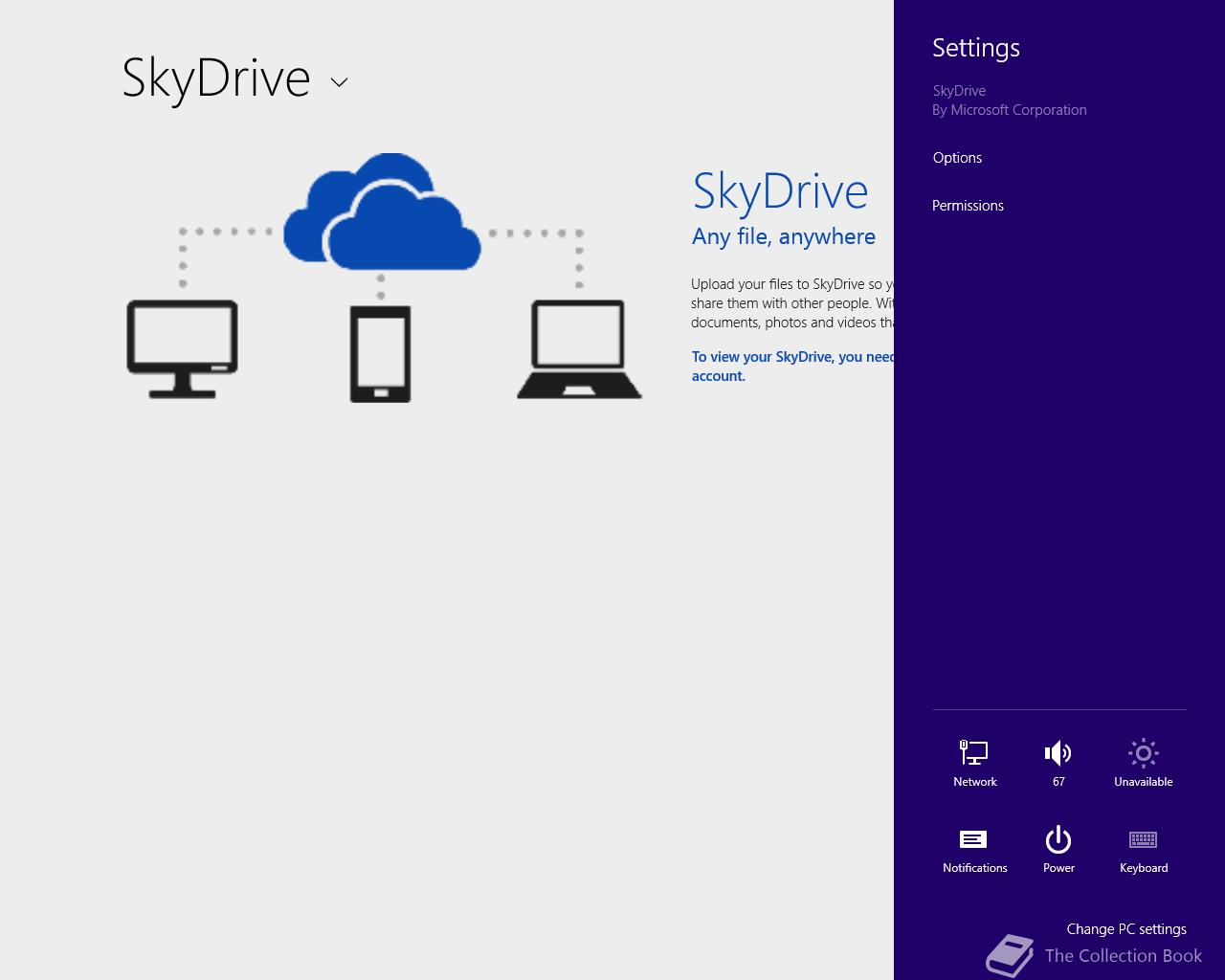Click the black 'SkyDrive' page title
This screenshot has height=980, width=1225.
coord(216,78)
